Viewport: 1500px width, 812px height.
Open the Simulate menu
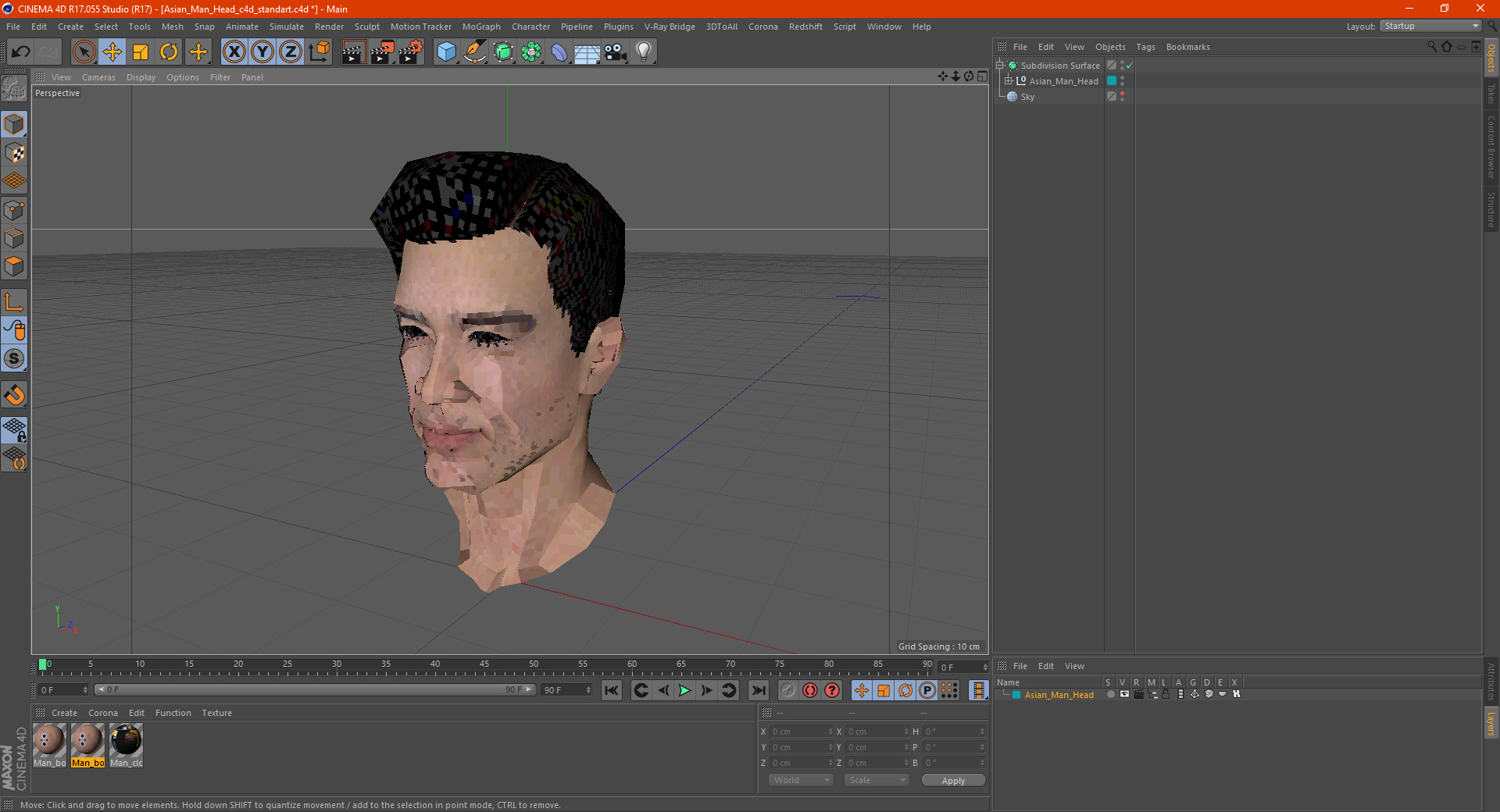pos(287,27)
